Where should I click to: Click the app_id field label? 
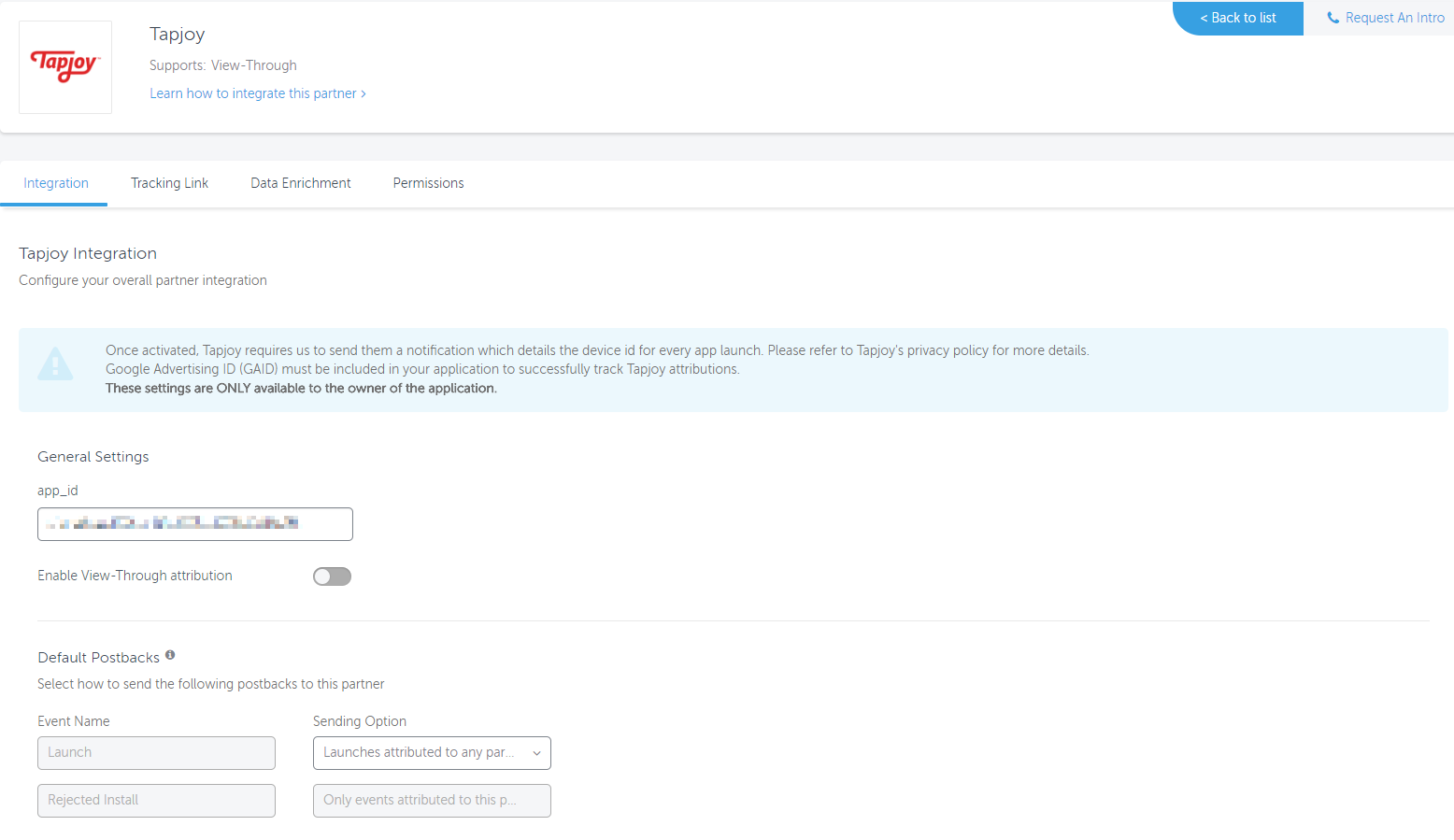click(58, 491)
